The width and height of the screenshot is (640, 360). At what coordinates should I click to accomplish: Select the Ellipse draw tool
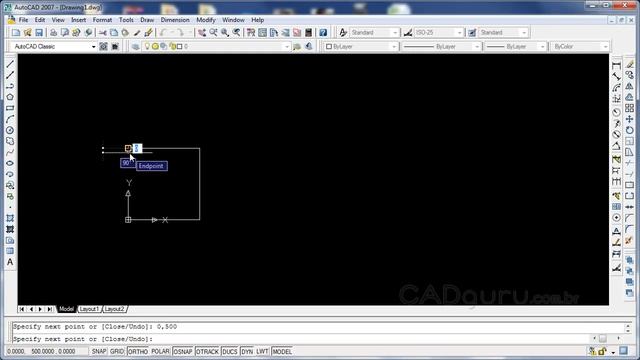tap(10, 163)
